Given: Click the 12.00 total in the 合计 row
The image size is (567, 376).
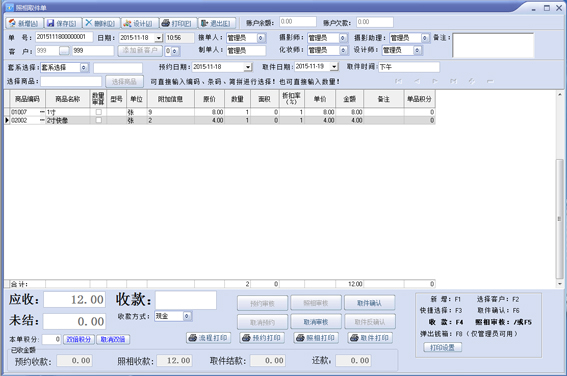Looking at the screenshot, I should coord(349,284).
